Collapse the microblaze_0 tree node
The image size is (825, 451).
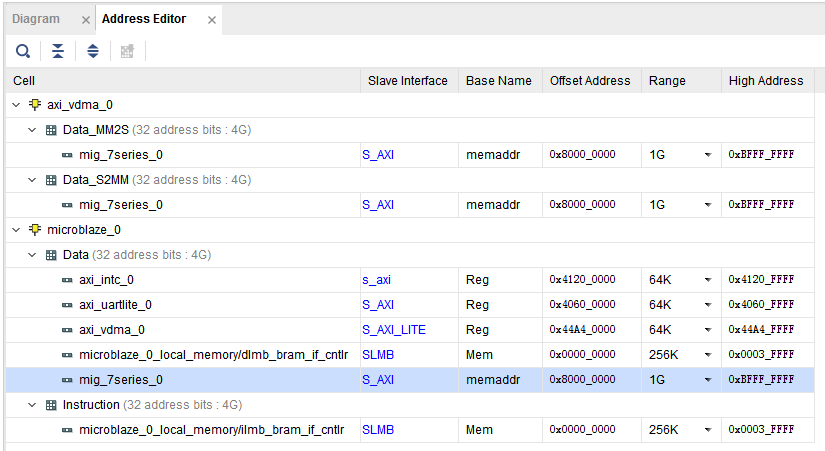pyautogui.click(x=17, y=230)
